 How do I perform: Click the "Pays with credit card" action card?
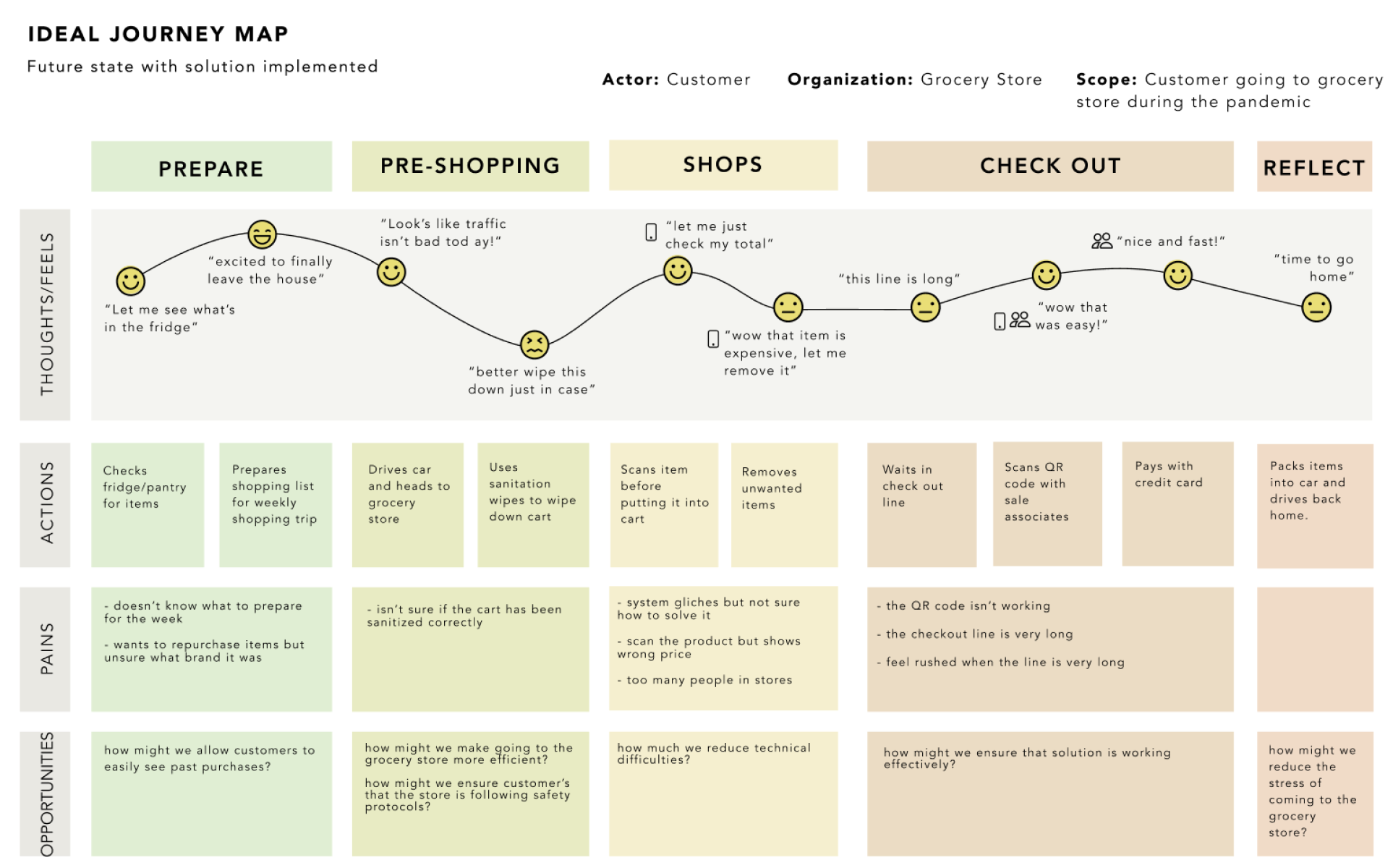(x=1177, y=503)
